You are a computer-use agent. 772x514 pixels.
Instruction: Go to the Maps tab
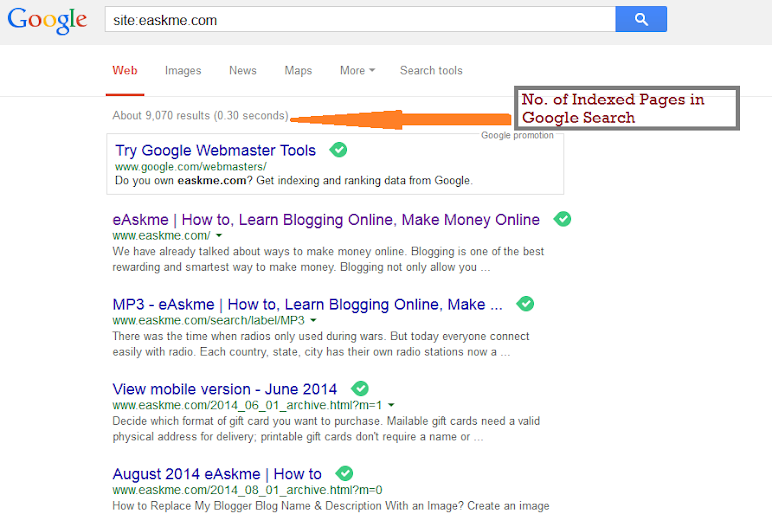[298, 71]
